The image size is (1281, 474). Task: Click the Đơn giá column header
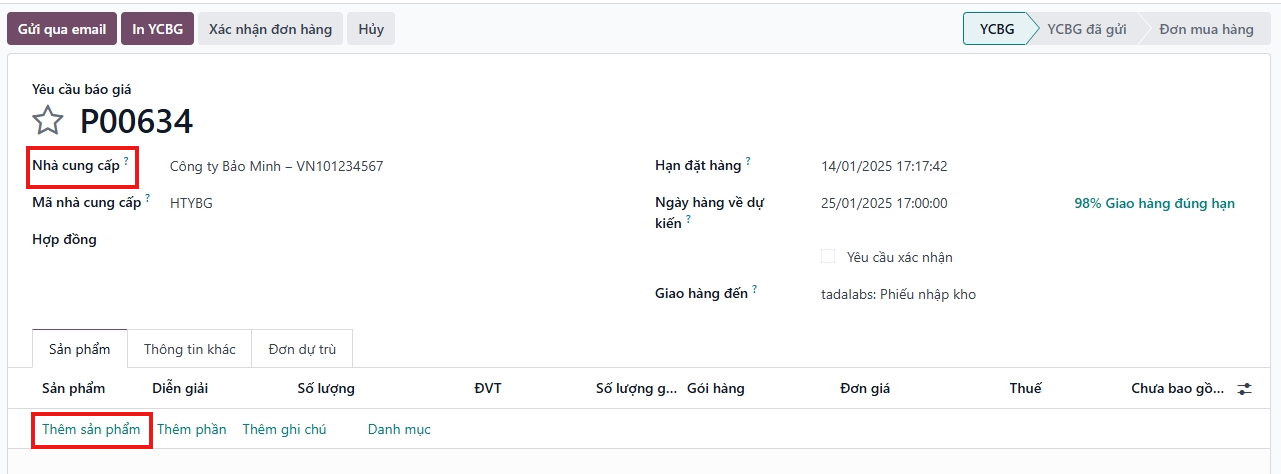(x=865, y=388)
